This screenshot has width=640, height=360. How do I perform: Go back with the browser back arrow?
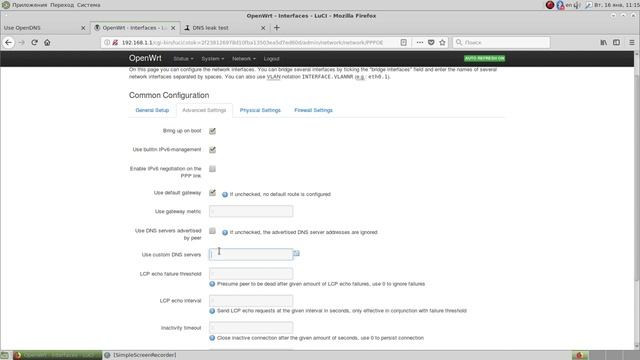(9, 42)
